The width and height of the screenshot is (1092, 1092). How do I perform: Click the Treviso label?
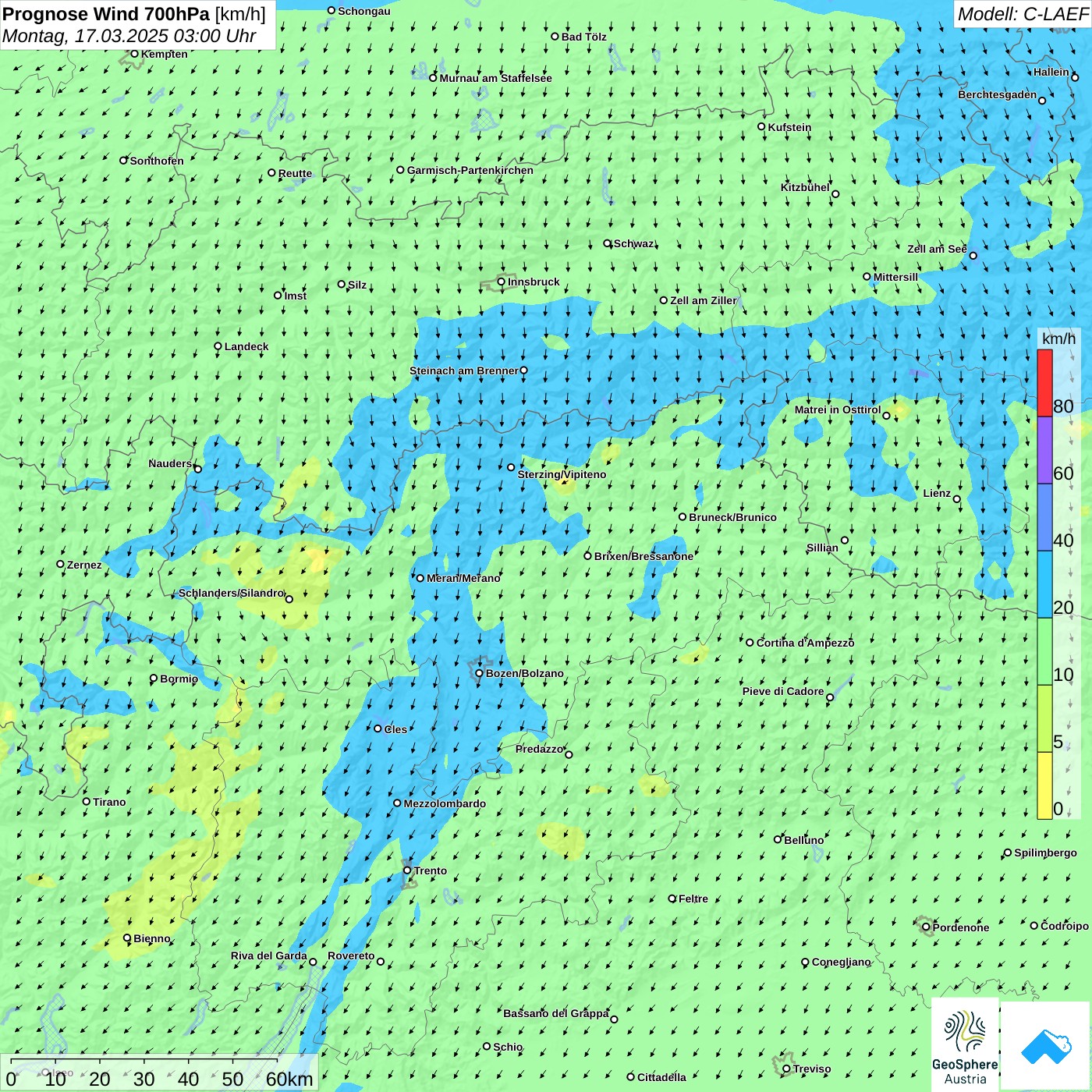point(812,1069)
